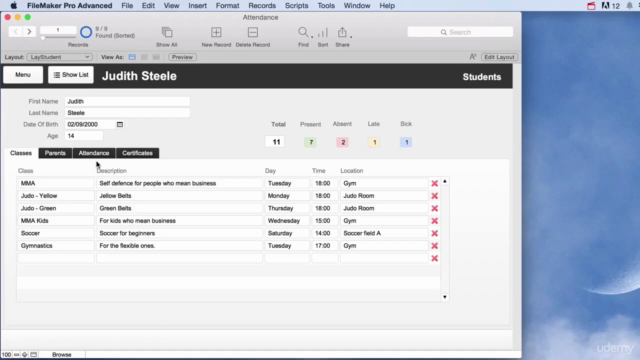Open the Sort records tool
This screenshot has width=640, height=360.
322,32
